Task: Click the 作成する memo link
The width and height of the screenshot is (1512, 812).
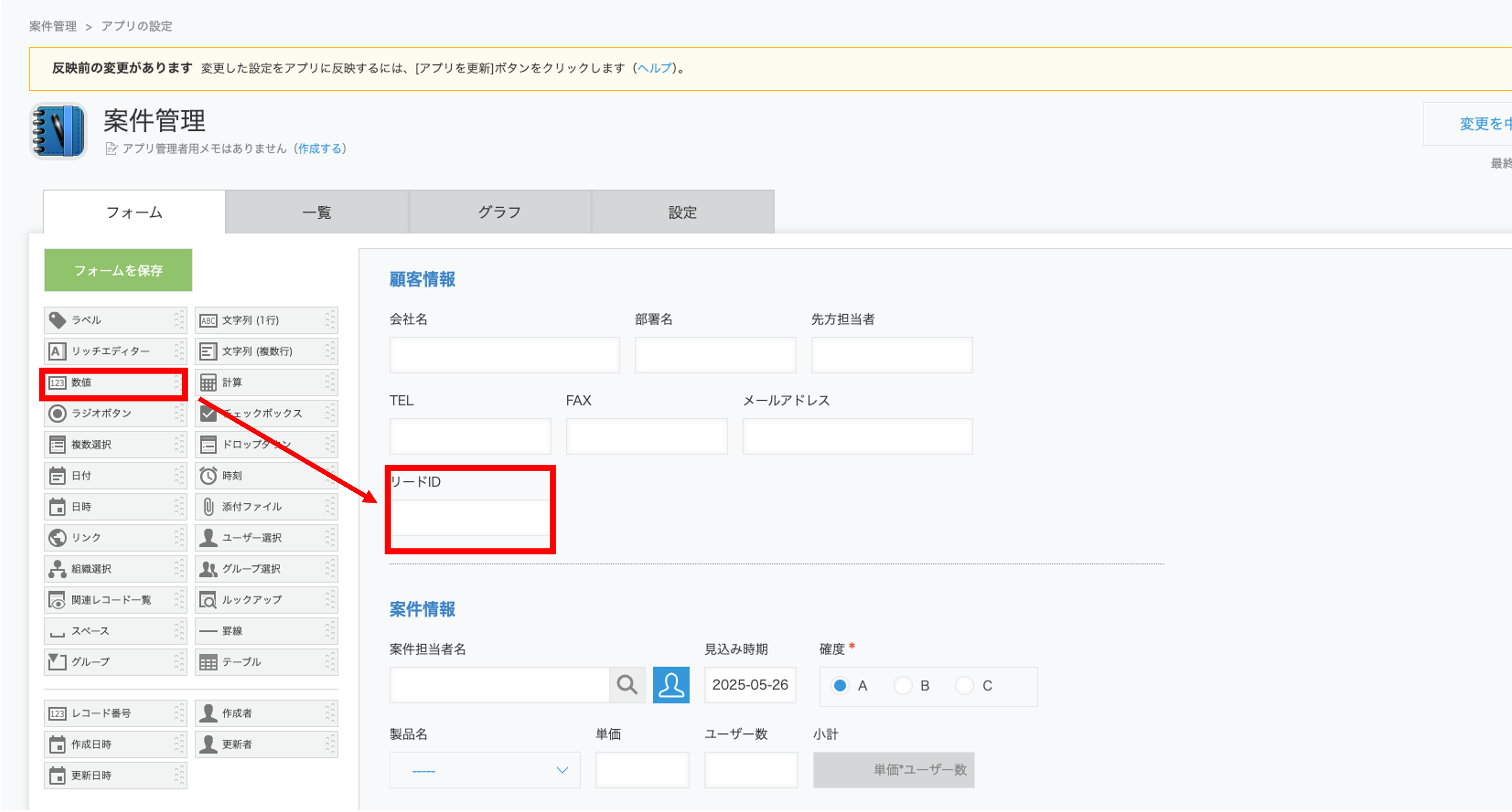Action: coord(320,149)
